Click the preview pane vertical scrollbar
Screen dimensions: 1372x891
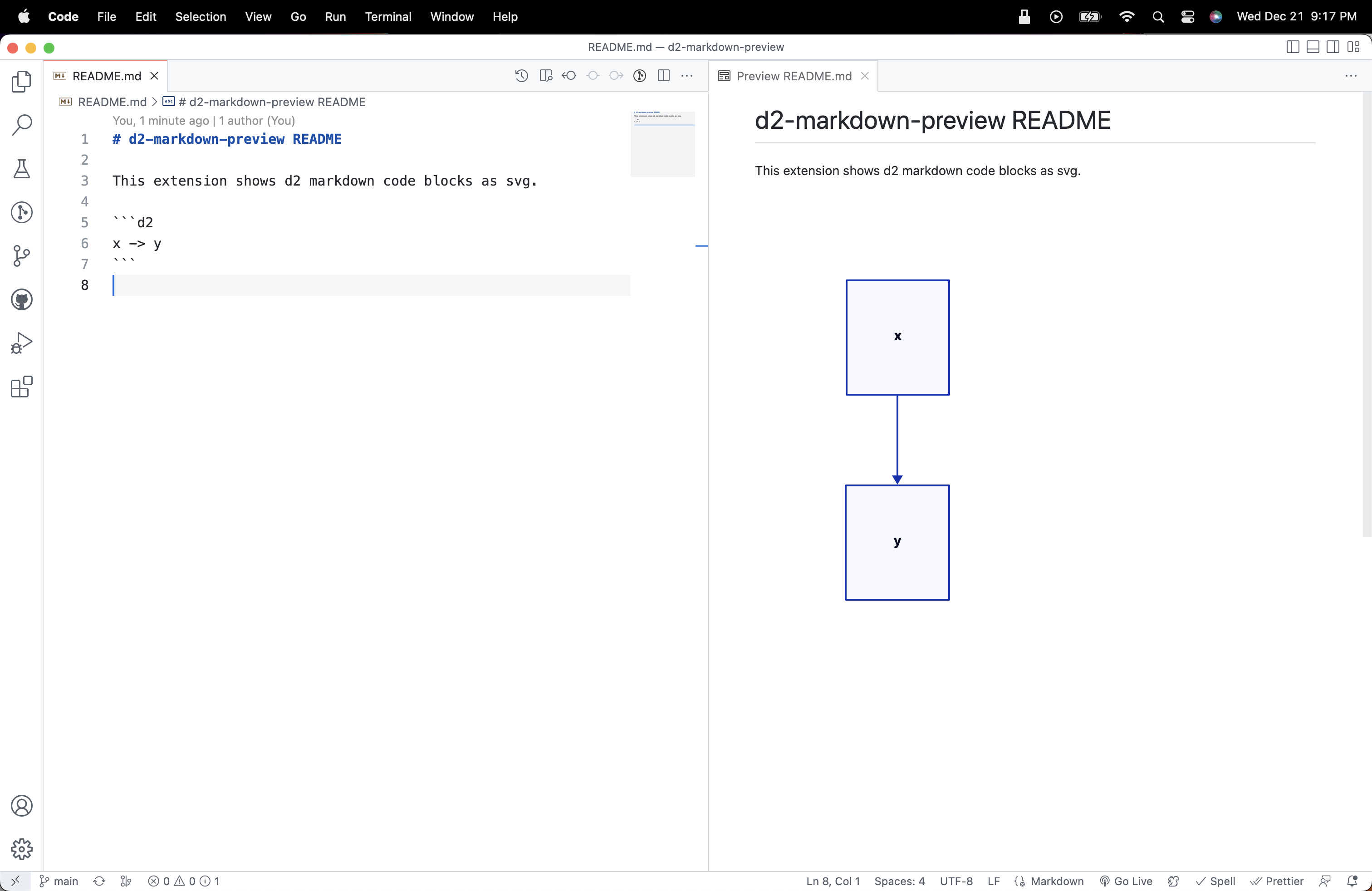[x=1367, y=314]
